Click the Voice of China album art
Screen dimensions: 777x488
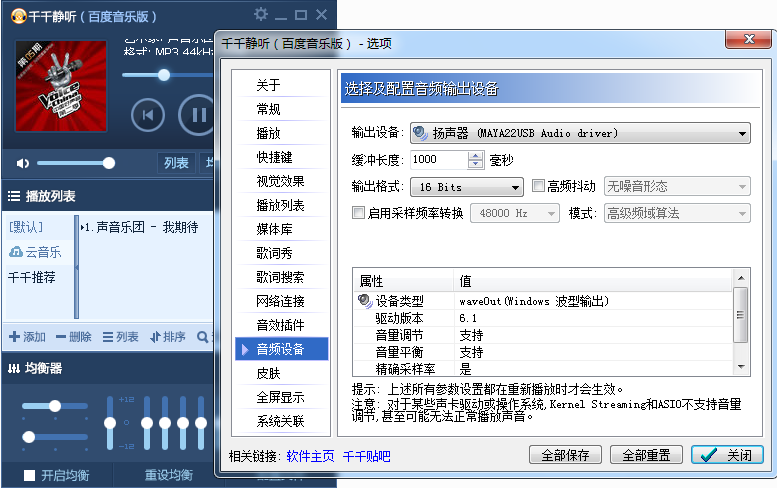tap(61, 86)
